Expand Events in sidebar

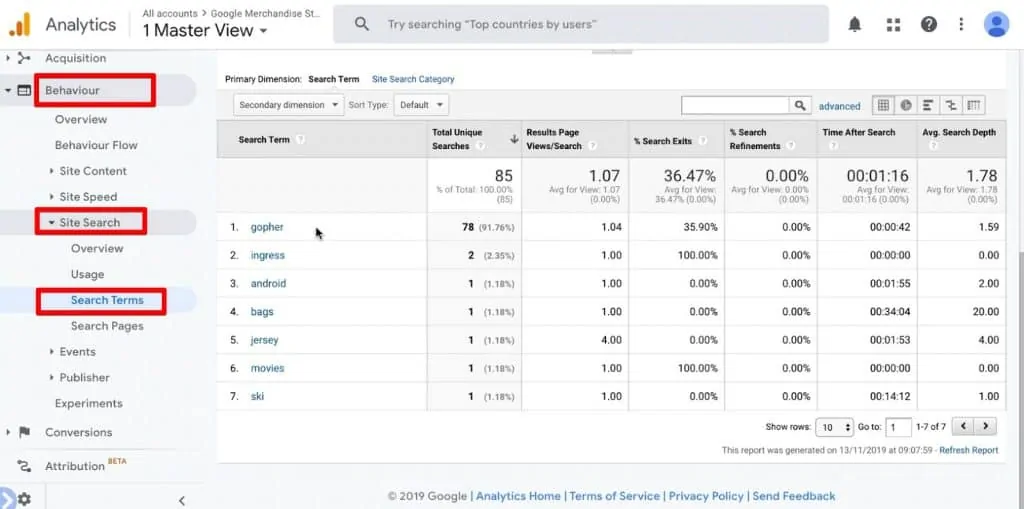coord(52,352)
